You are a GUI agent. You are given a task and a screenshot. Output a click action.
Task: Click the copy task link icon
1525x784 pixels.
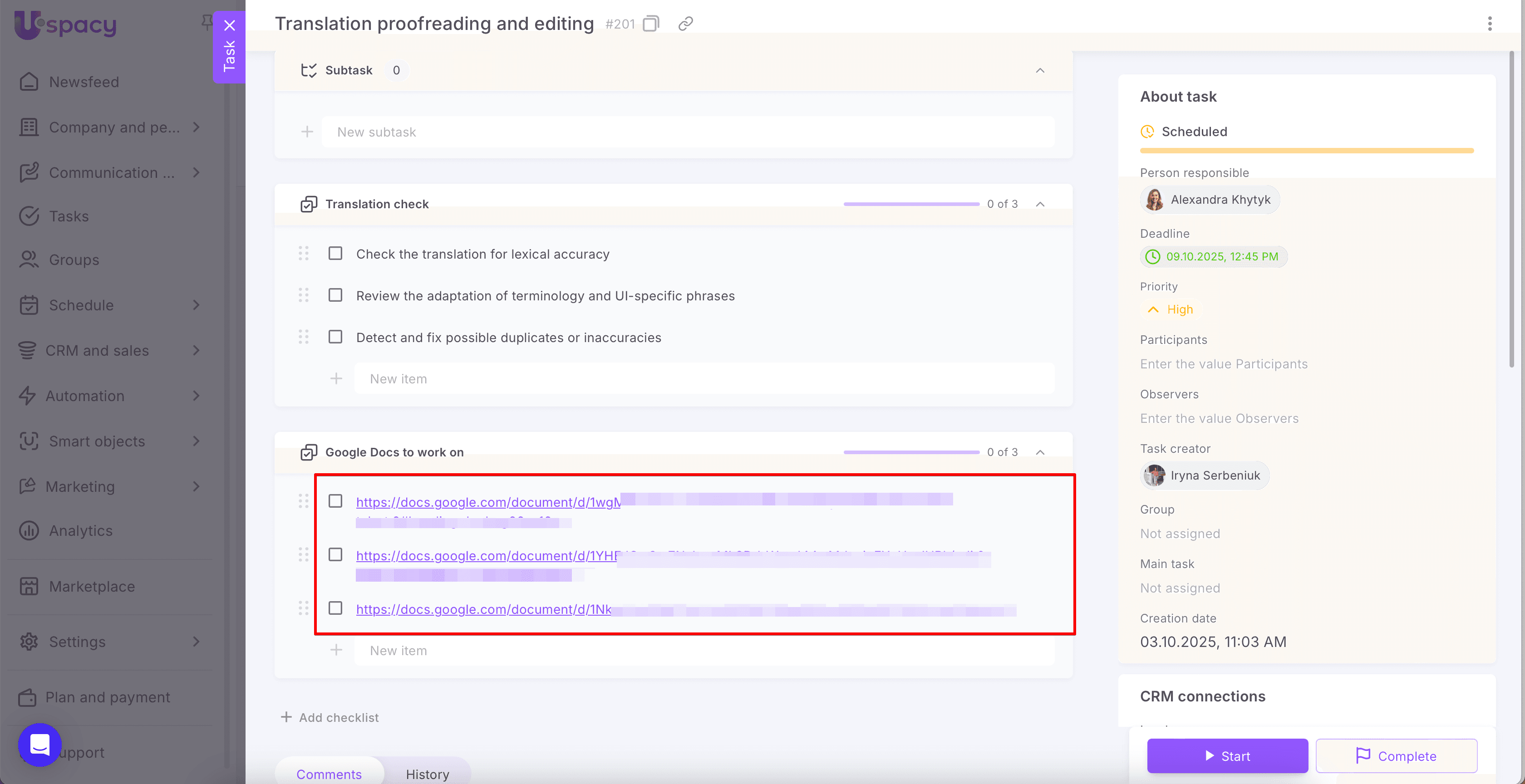point(685,24)
